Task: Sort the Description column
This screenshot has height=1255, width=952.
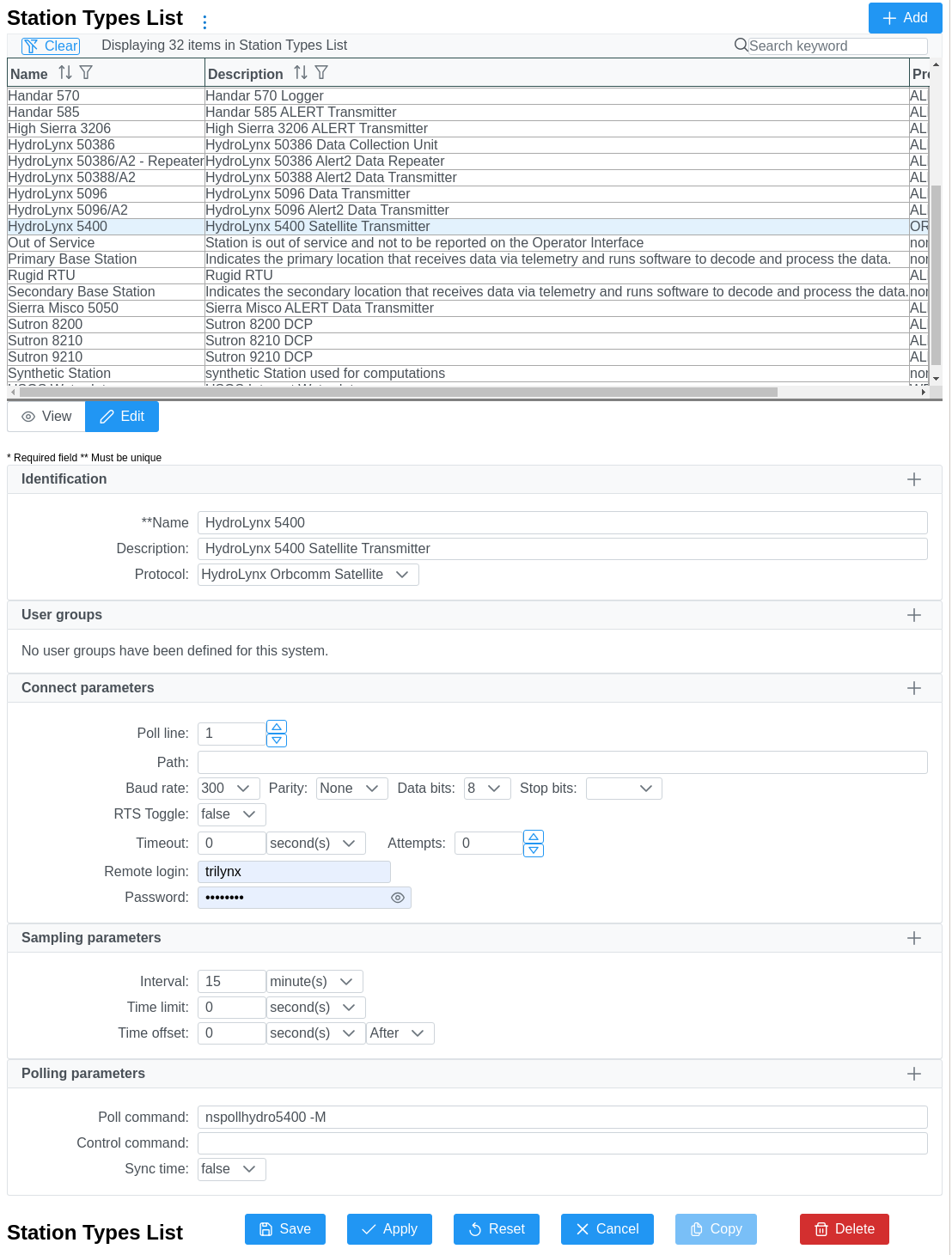Action: (x=300, y=73)
